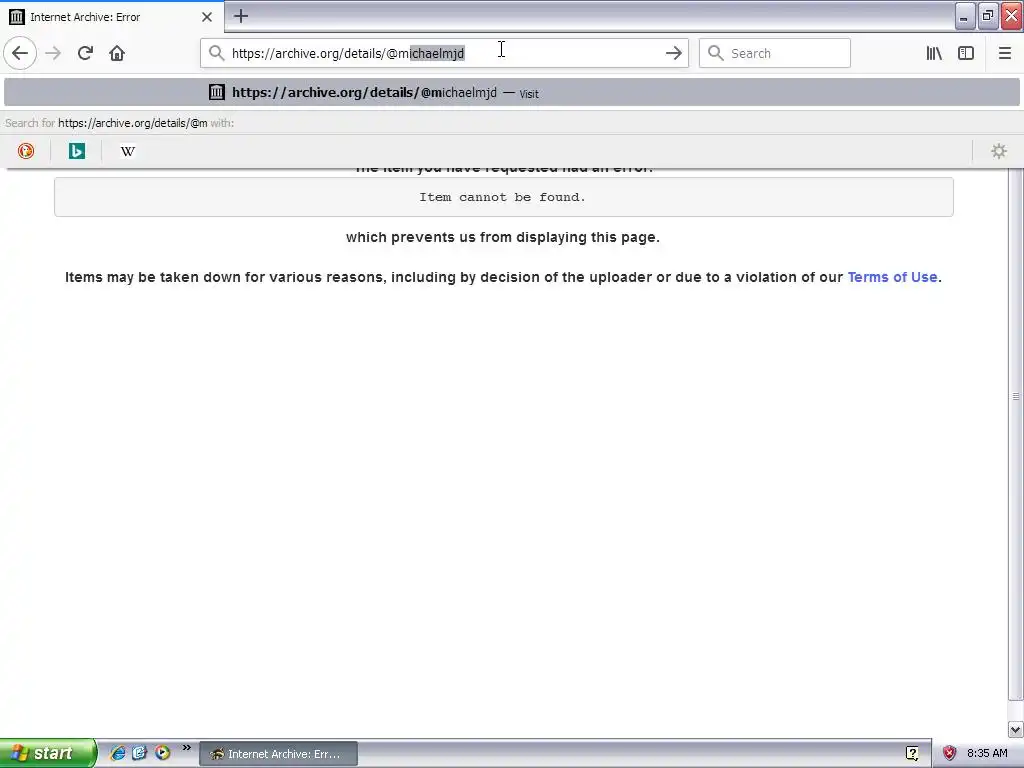The height and width of the screenshot is (768, 1024).
Task: Show sidebars with the sidebar icon
Action: click(966, 53)
